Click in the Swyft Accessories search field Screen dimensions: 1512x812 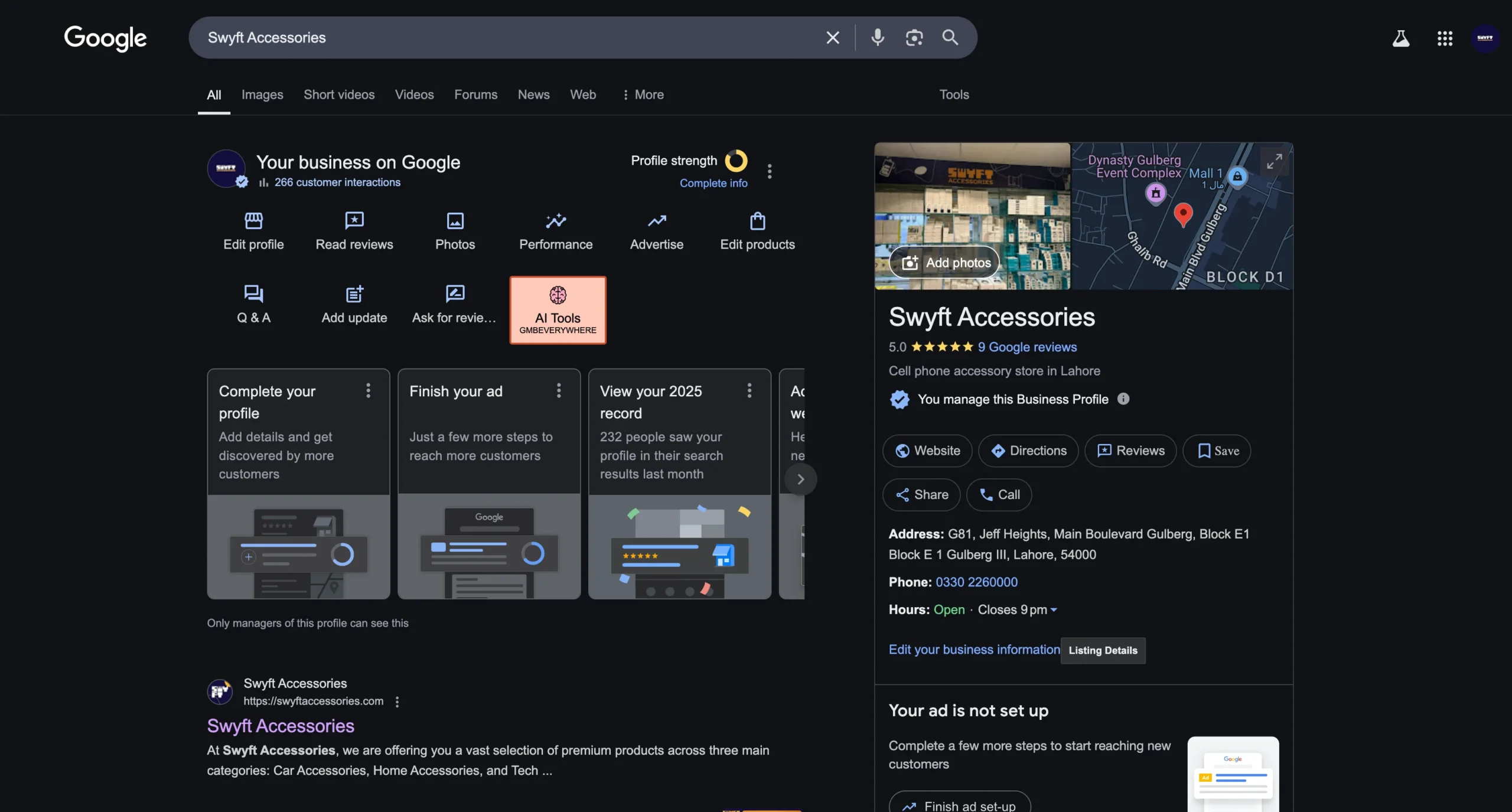508,38
